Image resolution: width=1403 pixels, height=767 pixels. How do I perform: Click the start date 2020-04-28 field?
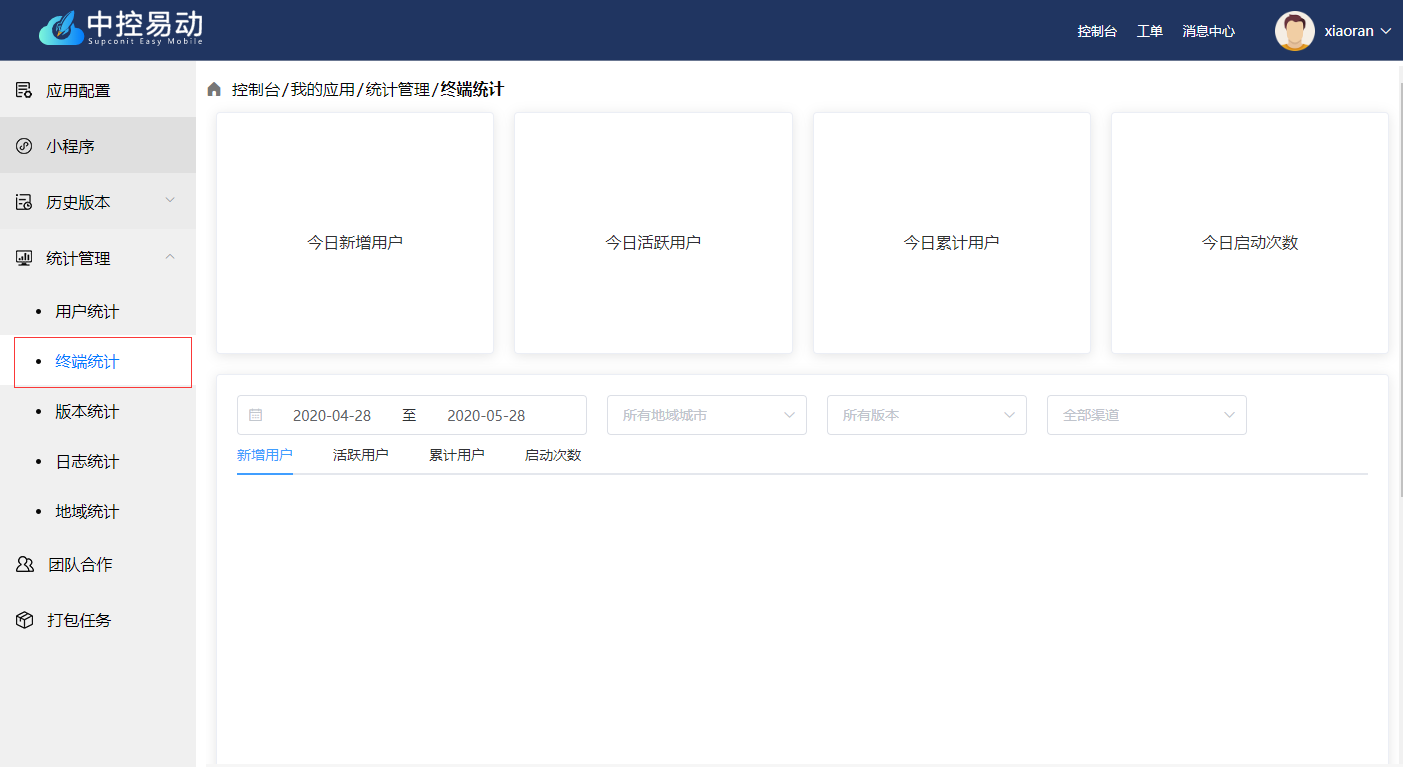click(x=332, y=415)
